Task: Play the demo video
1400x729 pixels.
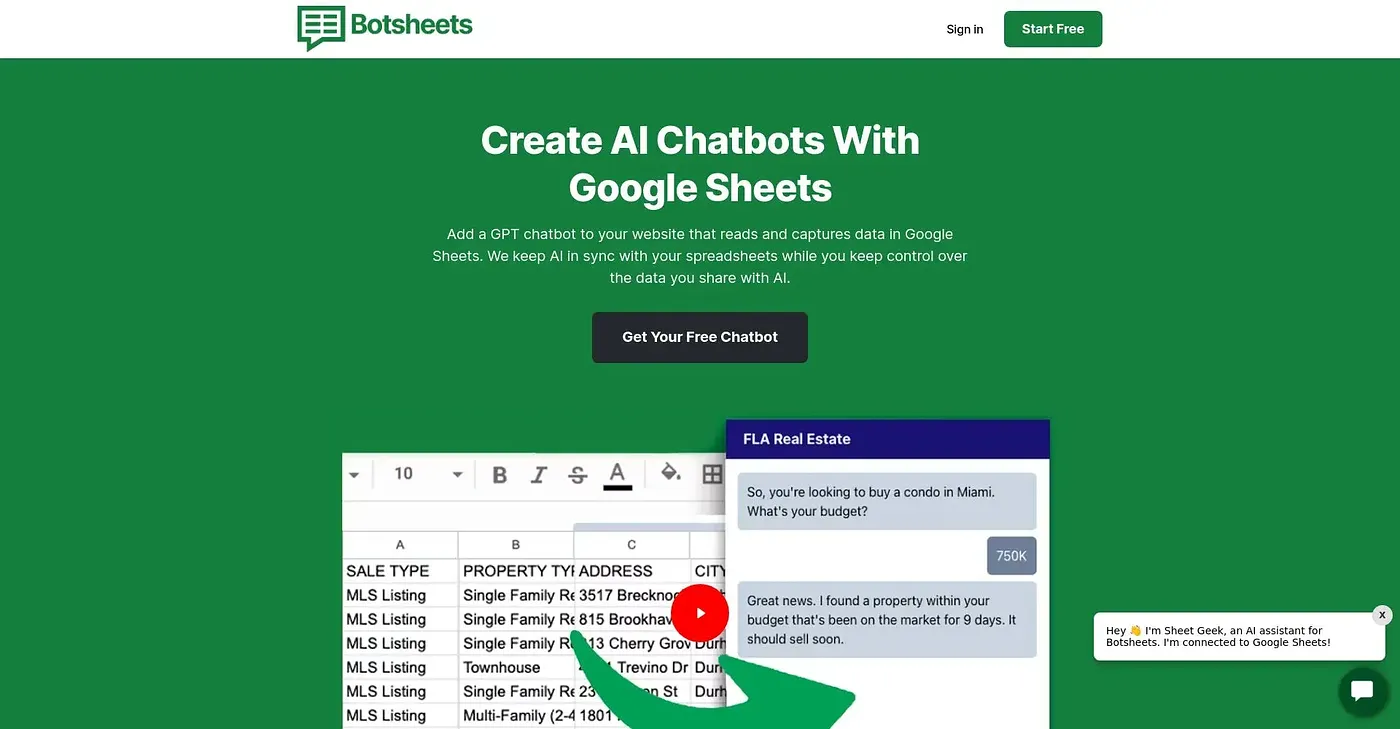Action: tap(700, 613)
